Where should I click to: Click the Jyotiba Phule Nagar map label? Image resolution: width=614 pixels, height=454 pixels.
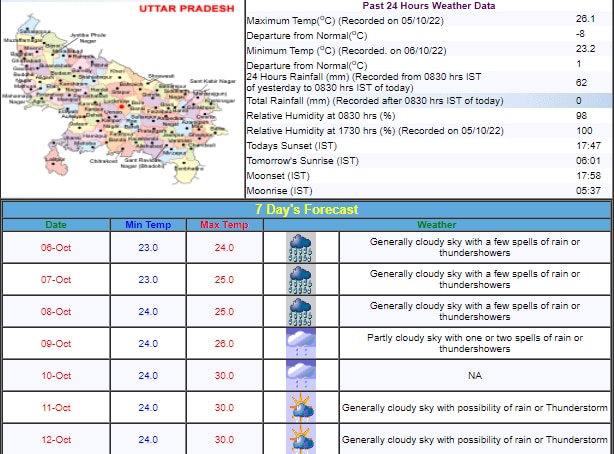[90, 37]
